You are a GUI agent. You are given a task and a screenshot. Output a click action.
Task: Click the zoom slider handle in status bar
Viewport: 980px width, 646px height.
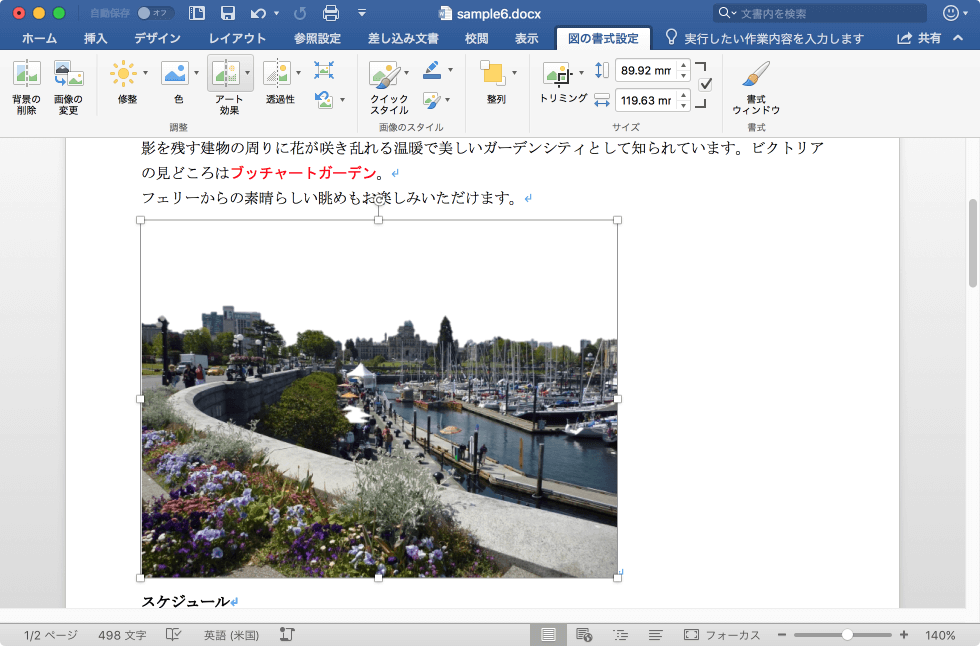click(x=847, y=635)
